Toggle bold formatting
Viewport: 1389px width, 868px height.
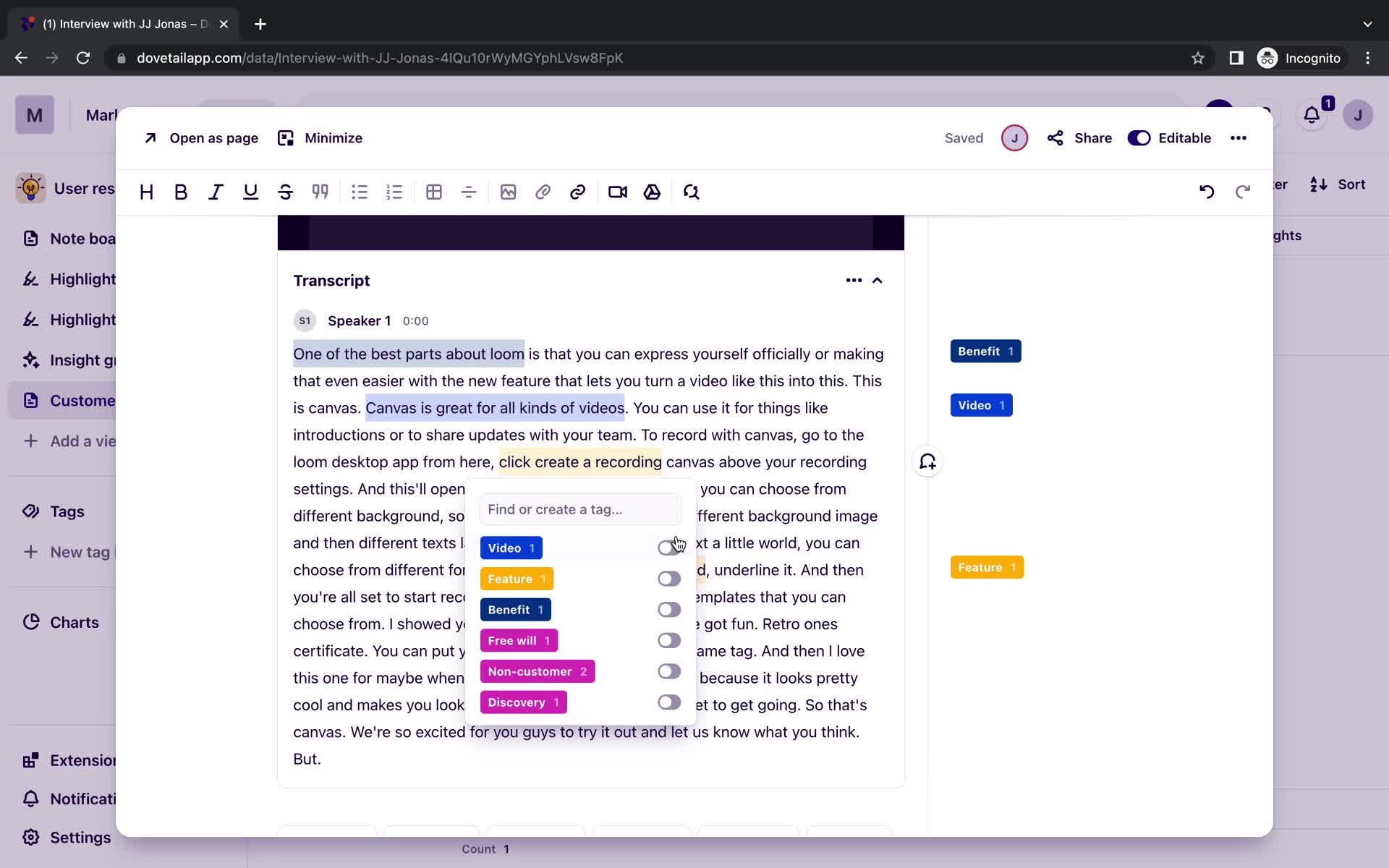[x=181, y=192]
